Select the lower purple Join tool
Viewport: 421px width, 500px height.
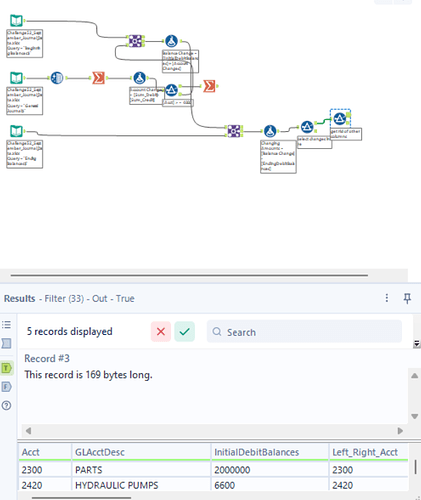click(234, 131)
